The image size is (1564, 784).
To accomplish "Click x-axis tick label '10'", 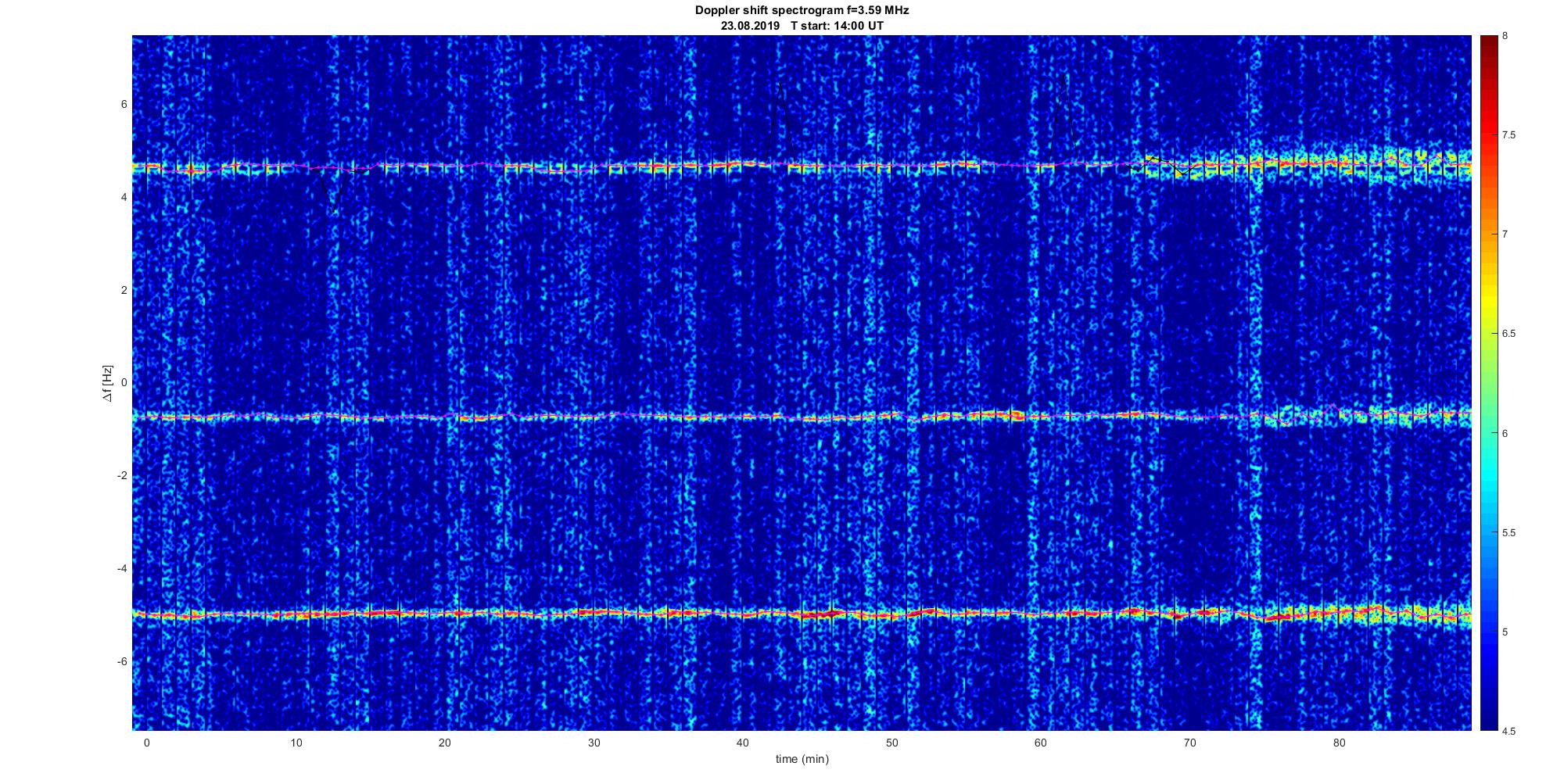I will [x=296, y=743].
